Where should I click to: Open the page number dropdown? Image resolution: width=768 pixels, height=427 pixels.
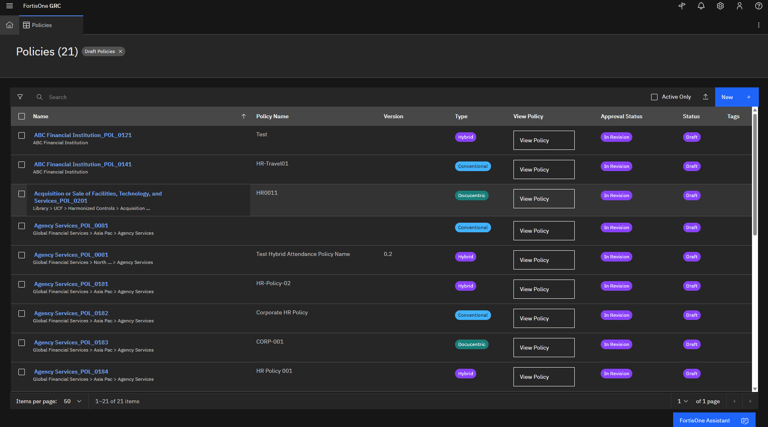pyautogui.click(x=682, y=401)
